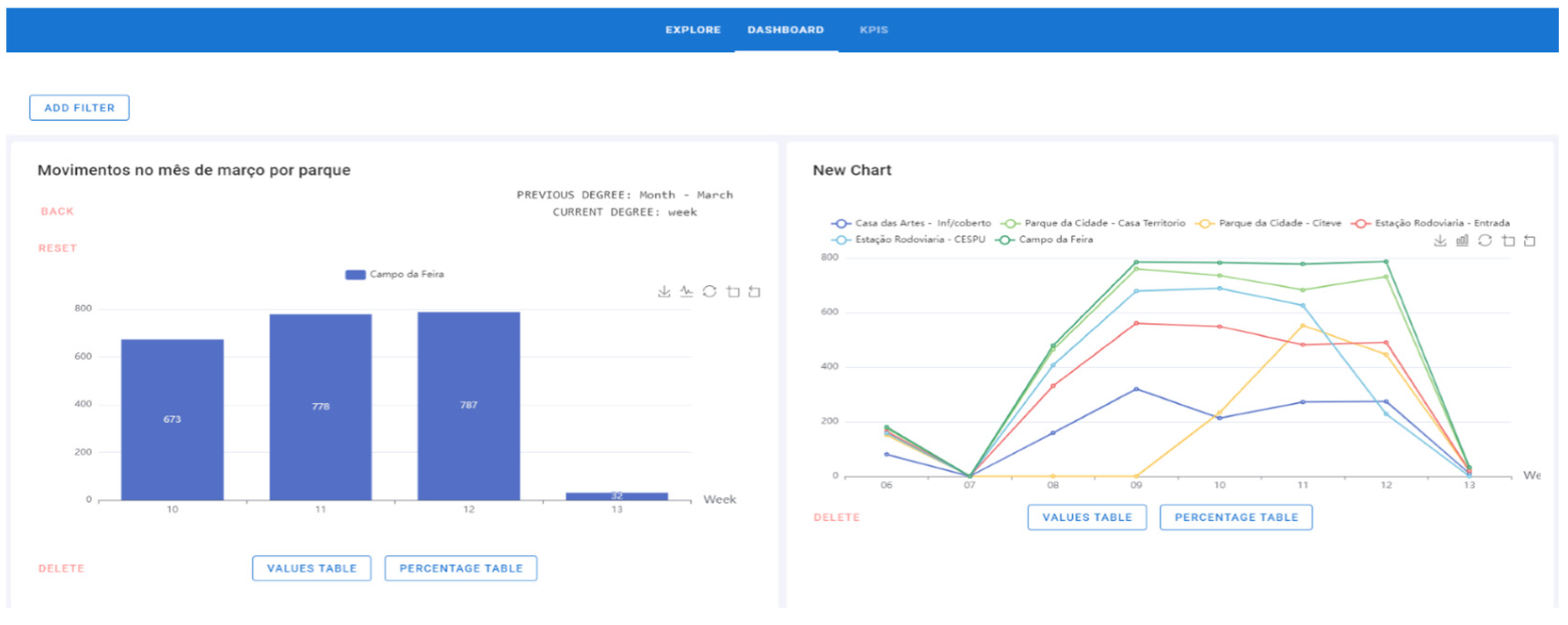Screen dimensions: 1568x625
Task: Activate zoom-area tool on New Chart
Action: (1508, 241)
